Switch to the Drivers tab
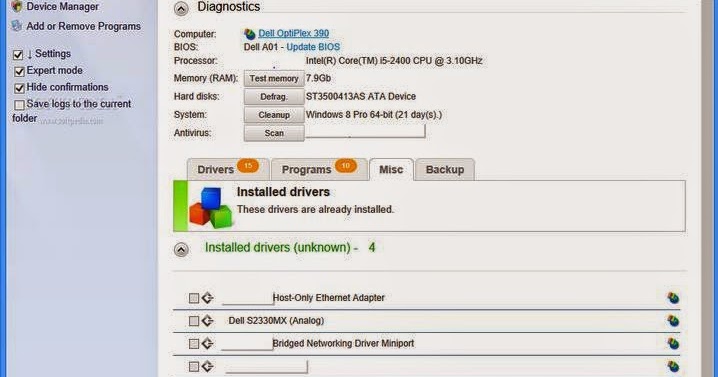718x377 pixels. click(228, 169)
